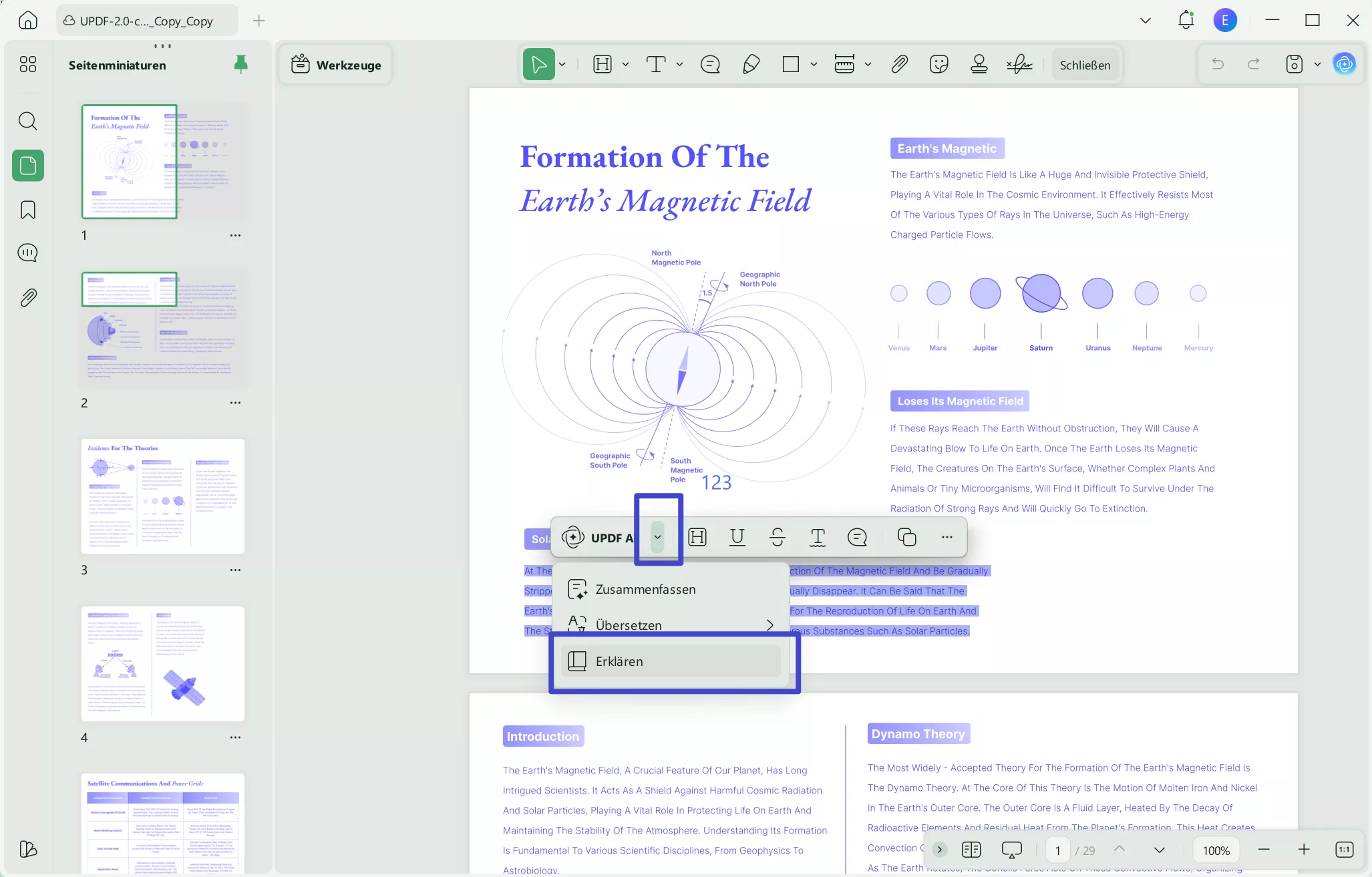This screenshot has width=1372, height=877.
Task: Select page 1 thumbnail
Action: tap(163, 161)
